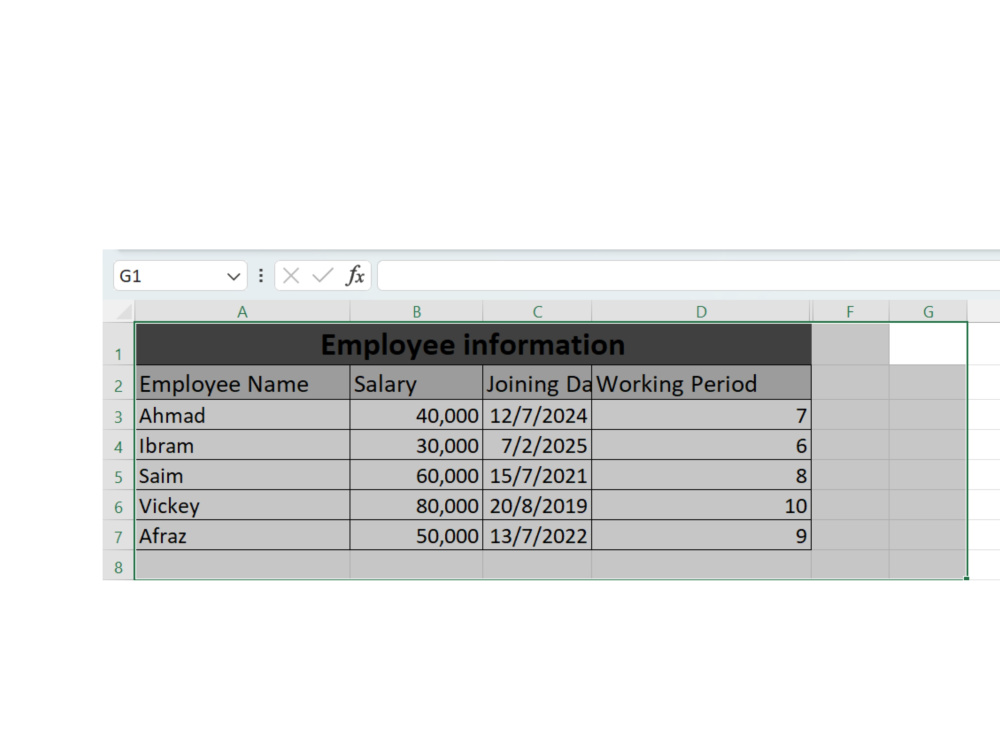Select column G header

(x=929, y=312)
